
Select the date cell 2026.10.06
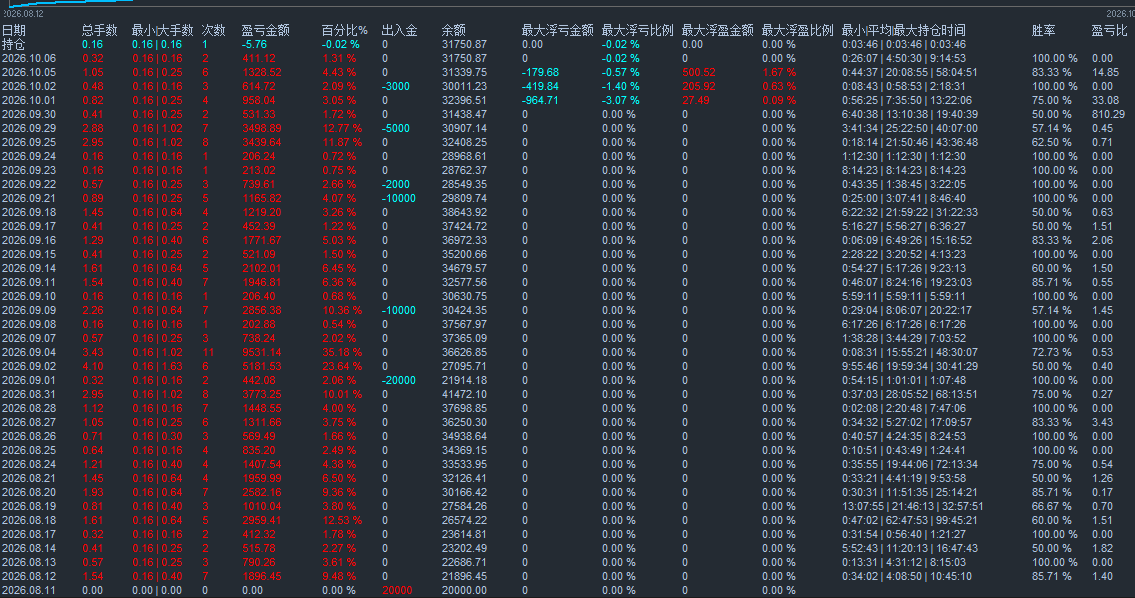(x=29, y=59)
